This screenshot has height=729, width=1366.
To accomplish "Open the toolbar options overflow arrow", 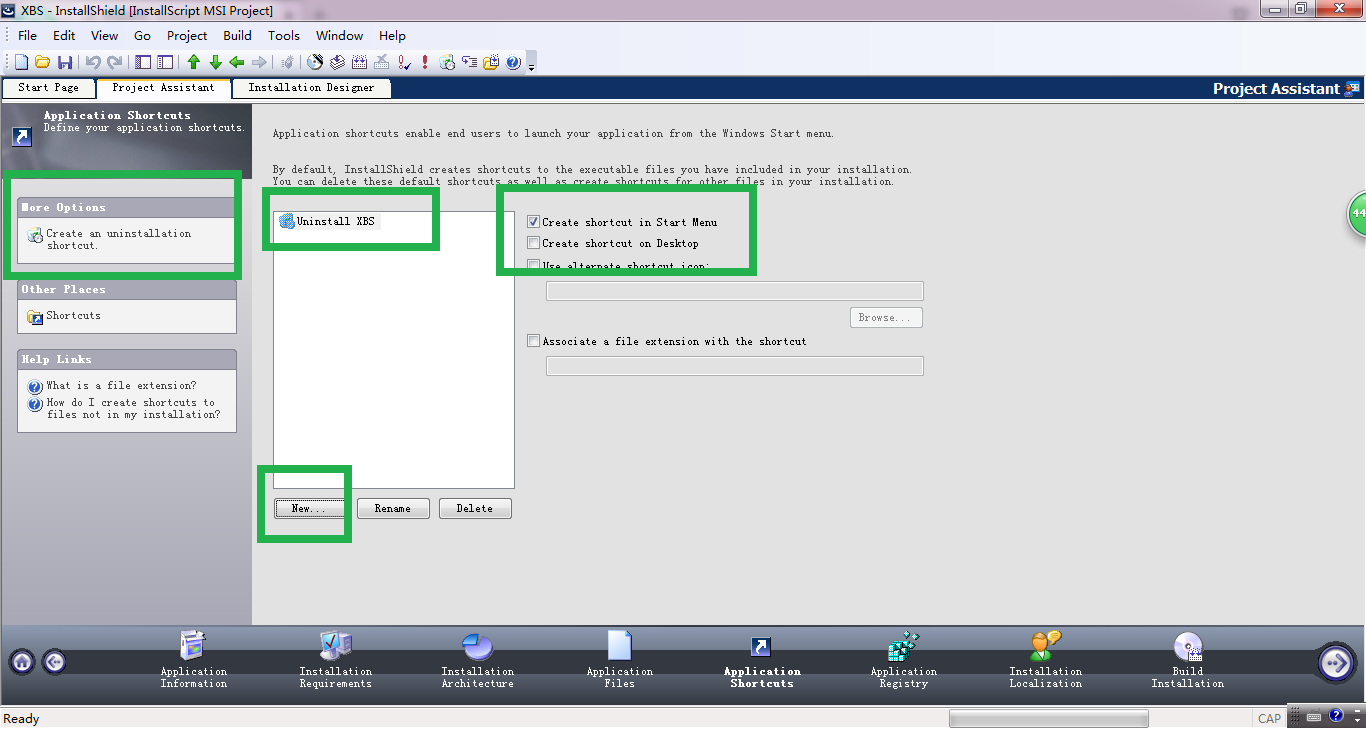I will [x=531, y=67].
